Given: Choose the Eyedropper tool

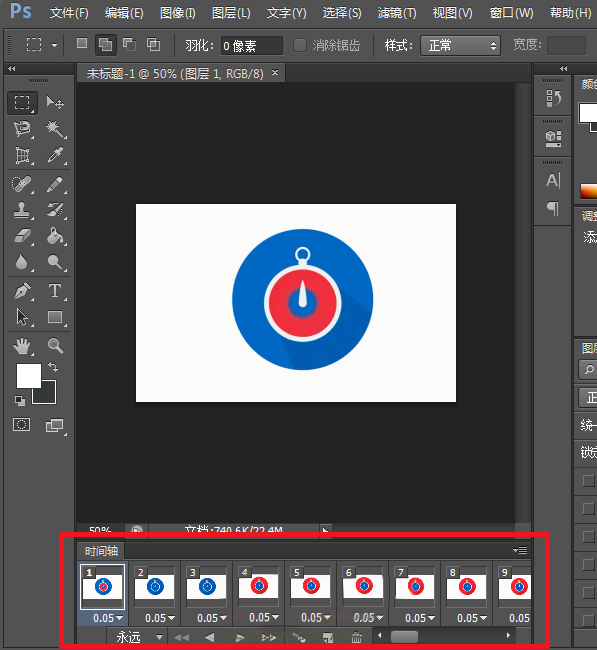Looking at the screenshot, I should click(55, 155).
